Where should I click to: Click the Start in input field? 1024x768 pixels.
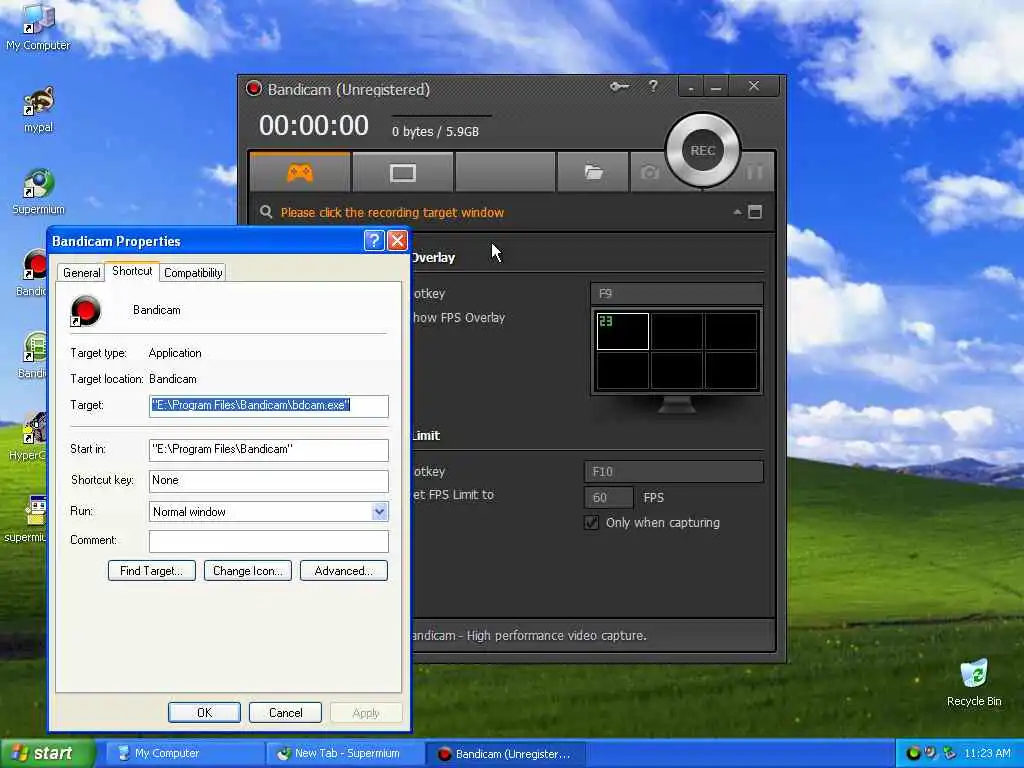tap(268, 449)
